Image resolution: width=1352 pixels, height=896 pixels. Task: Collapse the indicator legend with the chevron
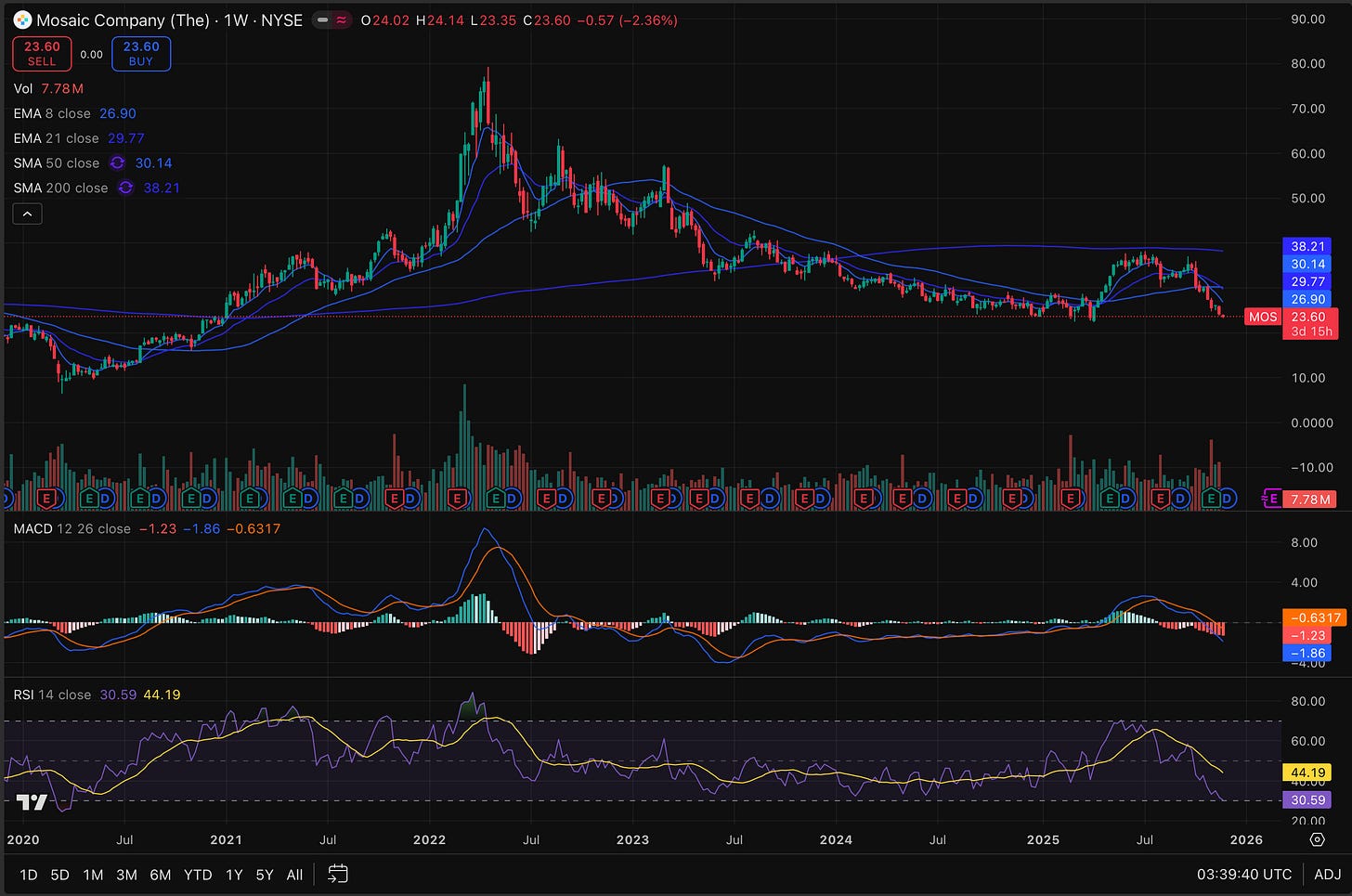tap(27, 214)
